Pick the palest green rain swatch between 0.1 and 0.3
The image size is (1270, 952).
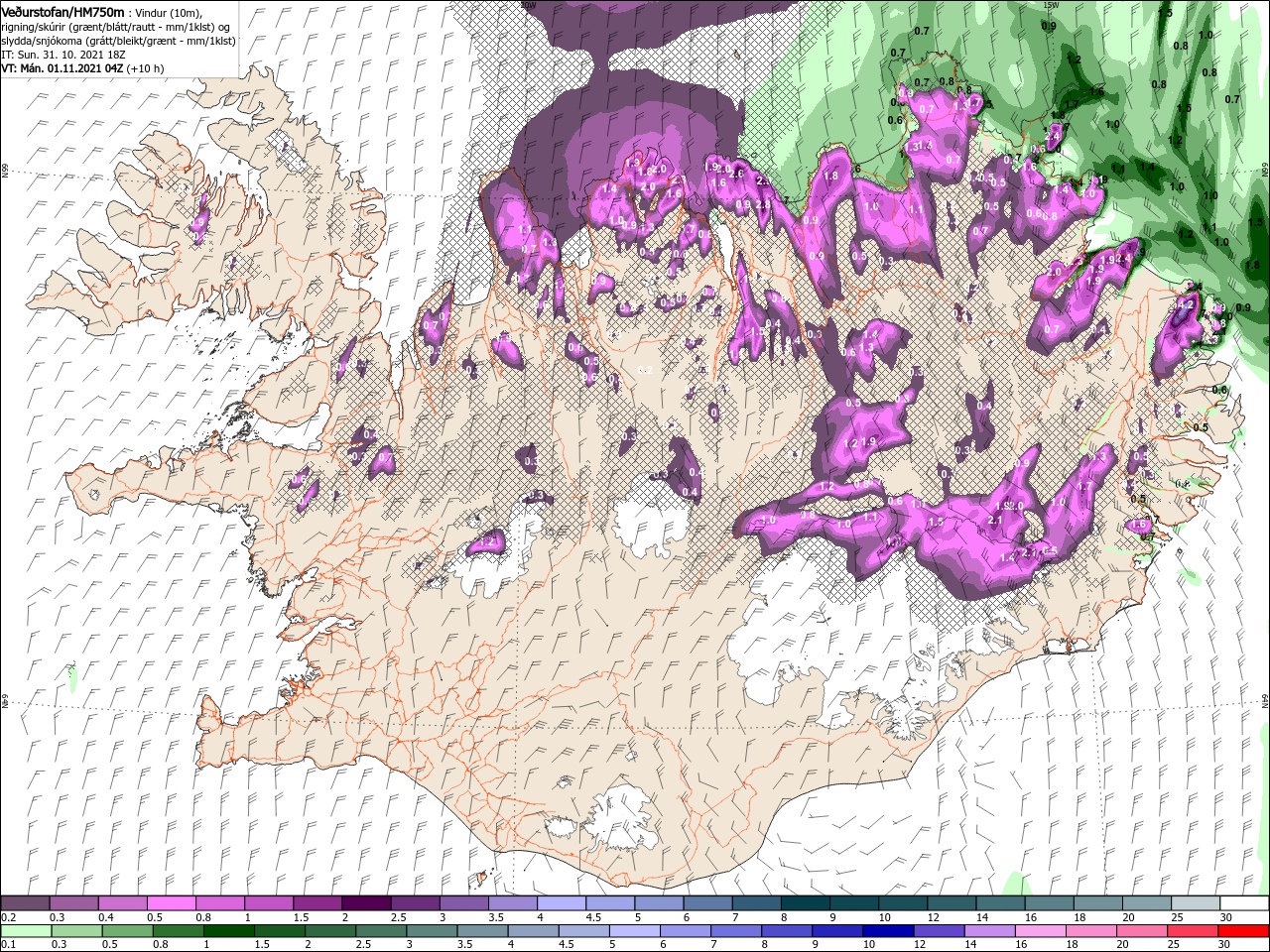[25, 931]
